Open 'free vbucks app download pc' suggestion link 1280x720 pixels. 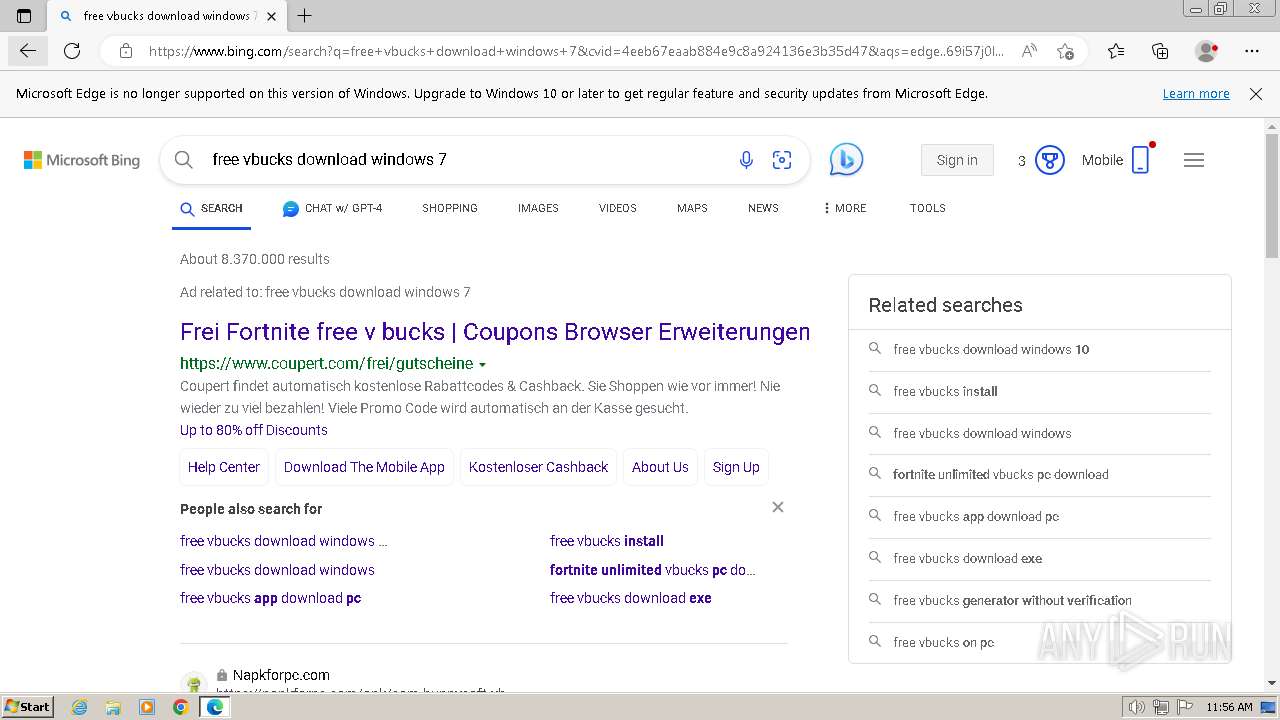tap(271, 598)
